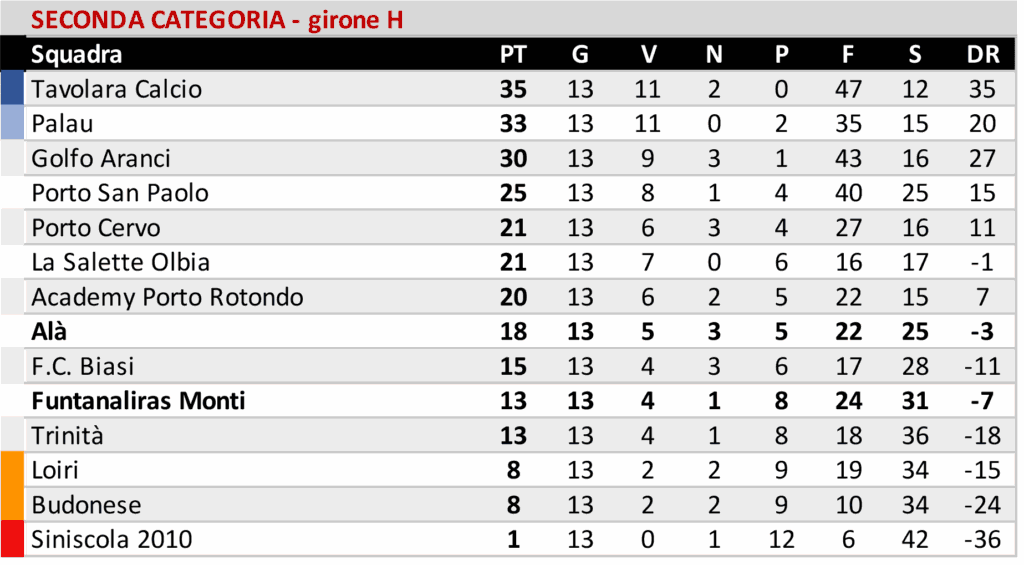1024x565 pixels.
Task: Select the Porto San Paolo team name
Action: point(120,193)
